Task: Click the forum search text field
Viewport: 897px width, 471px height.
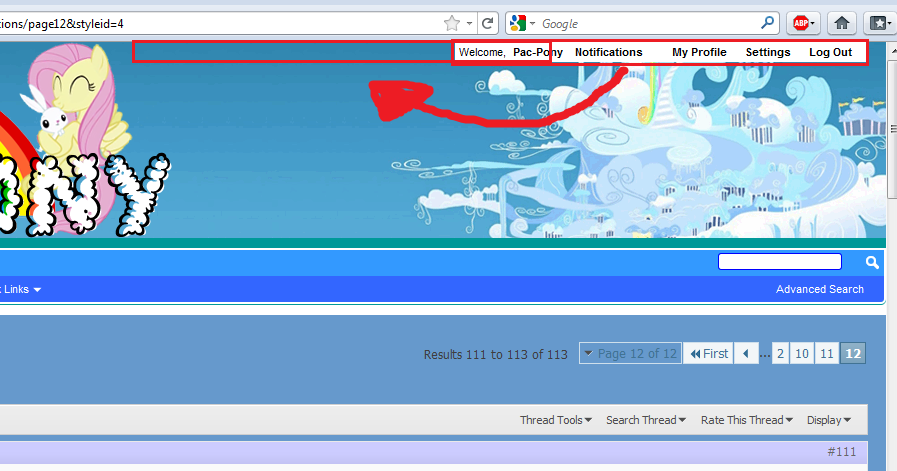Action: click(x=780, y=262)
